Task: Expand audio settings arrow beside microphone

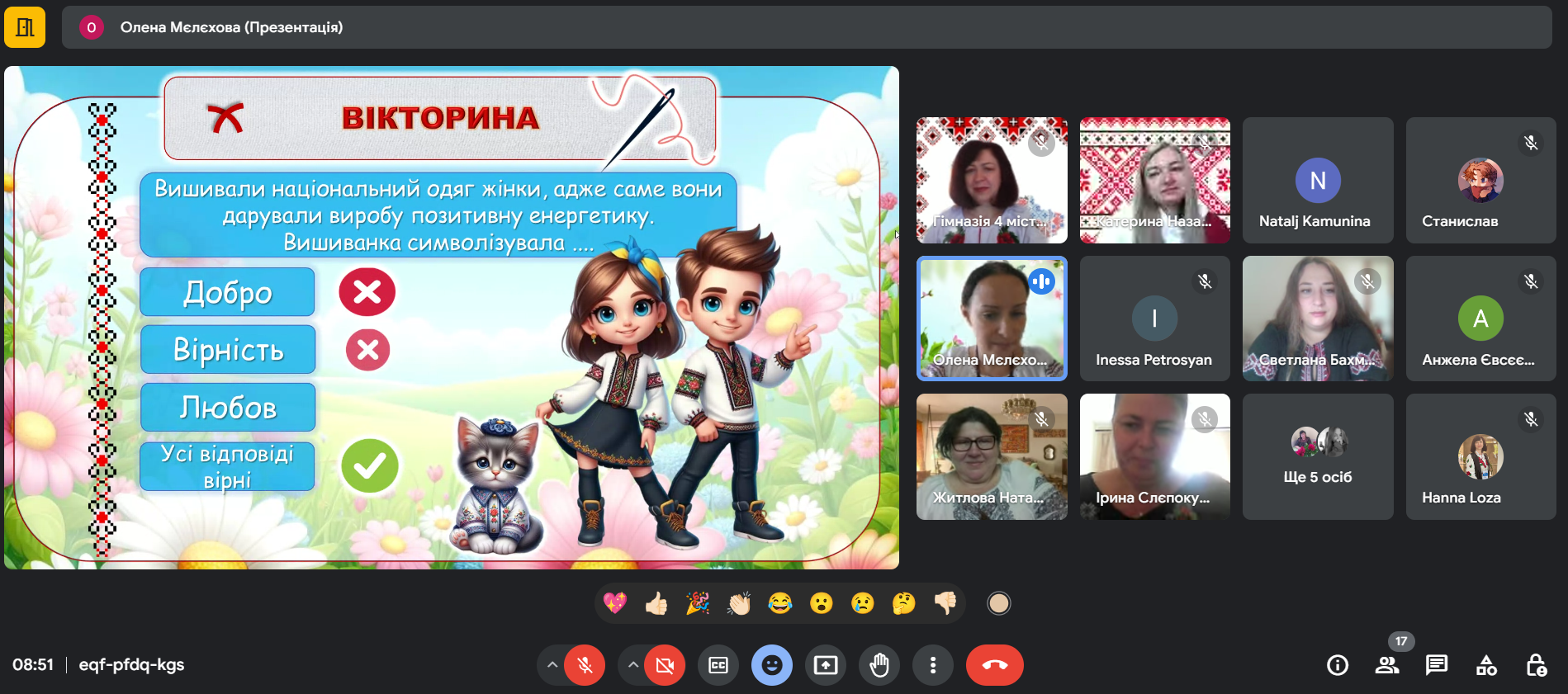Action: tap(552, 665)
